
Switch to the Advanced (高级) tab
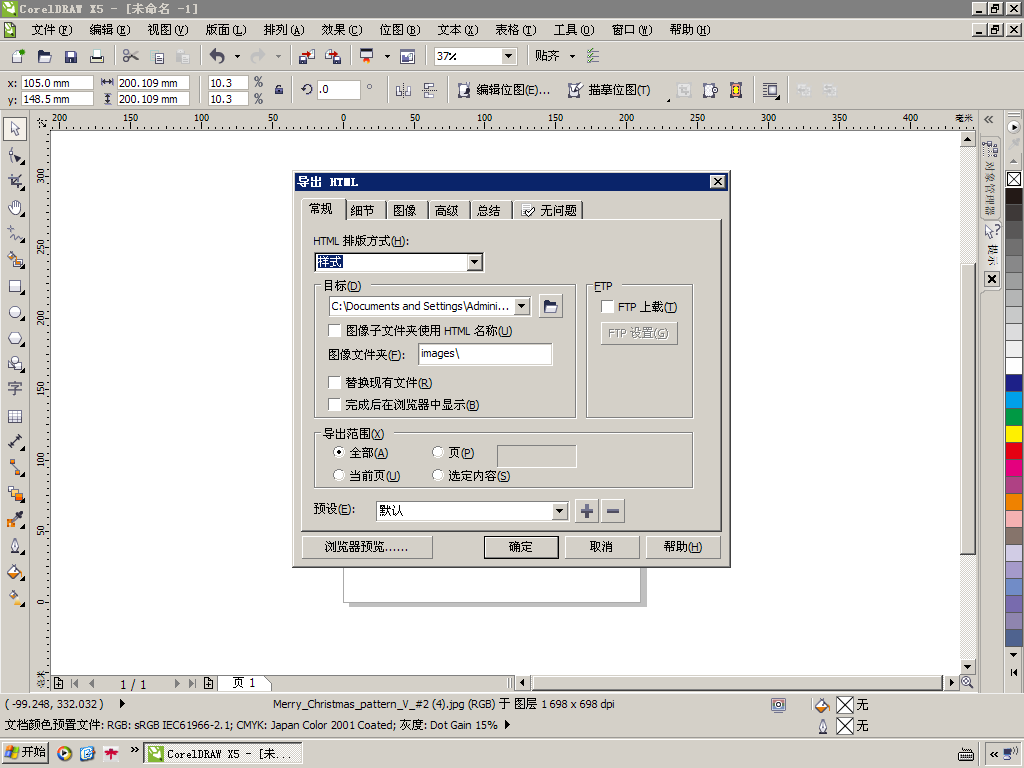click(x=447, y=210)
